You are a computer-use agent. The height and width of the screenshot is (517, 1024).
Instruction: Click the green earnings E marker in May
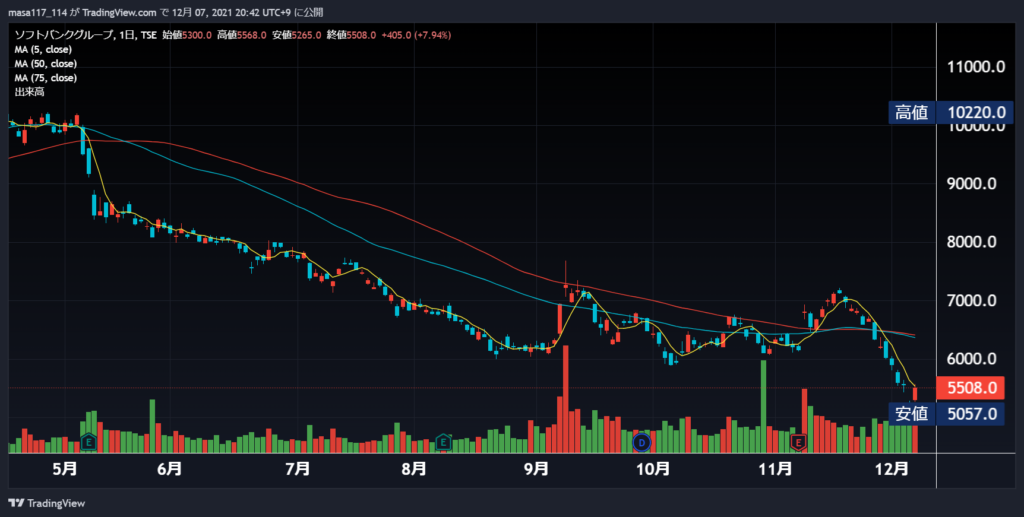coord(88,443)
